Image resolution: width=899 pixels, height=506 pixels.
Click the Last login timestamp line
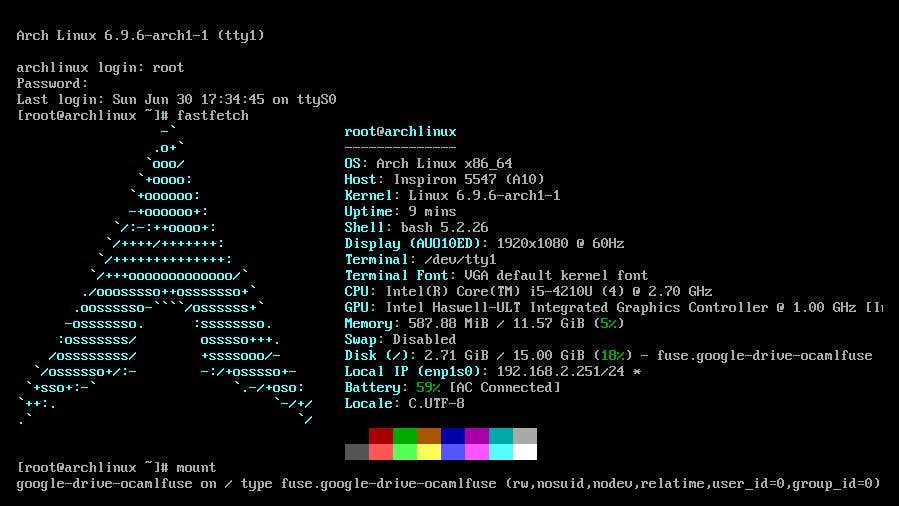[176, 99]
